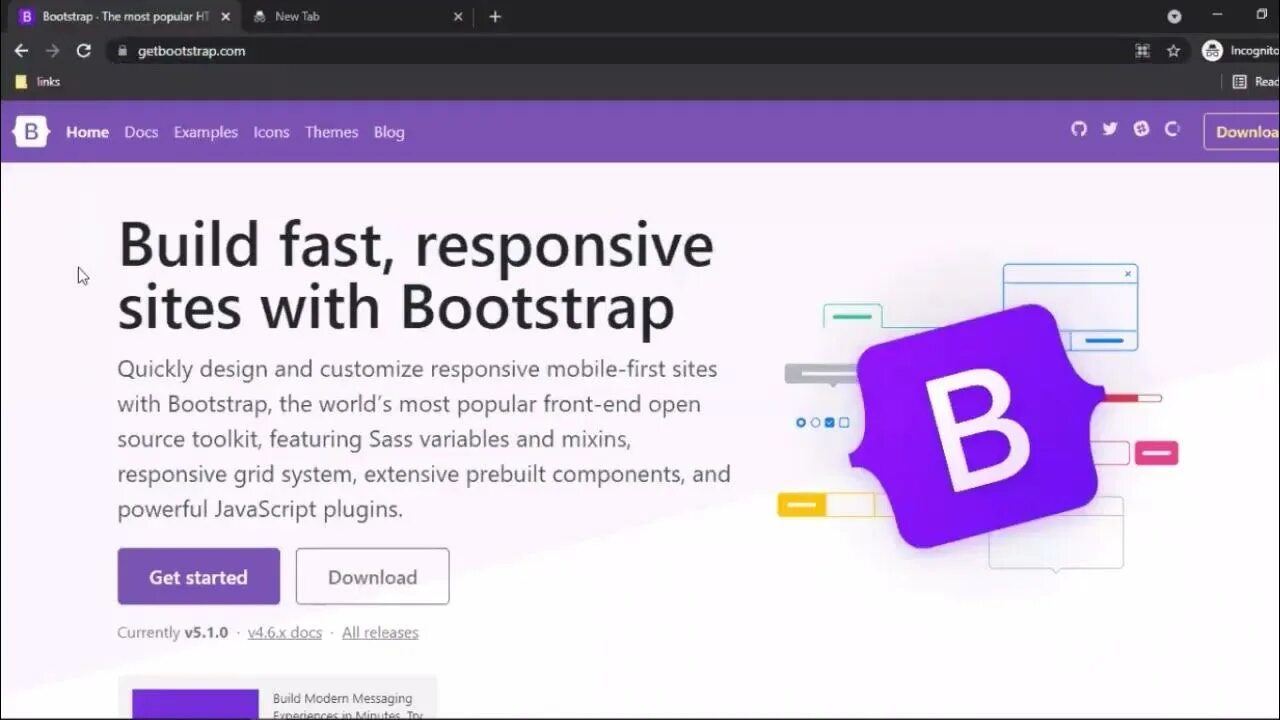Viewport: 1280px width, 720px height.
Task: Open the Open Collective icon link
Action: [1172, 129]
